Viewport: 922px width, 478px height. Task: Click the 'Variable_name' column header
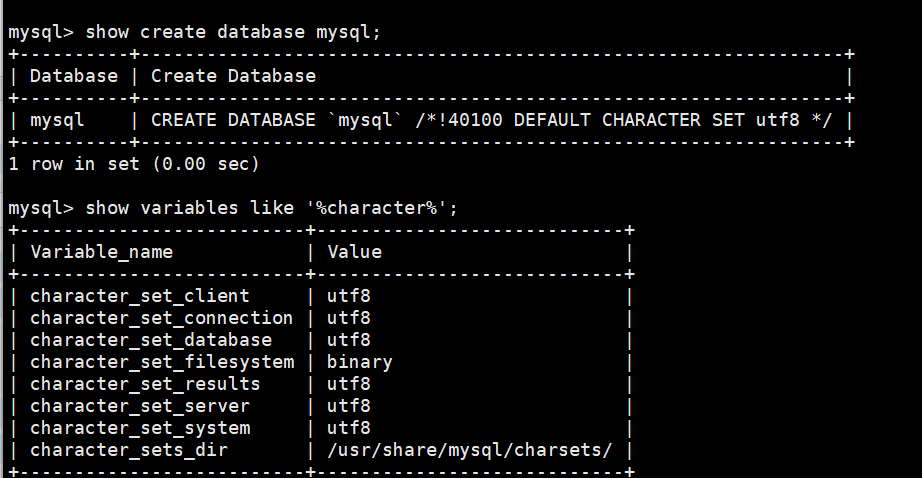(x=101, y=252)
